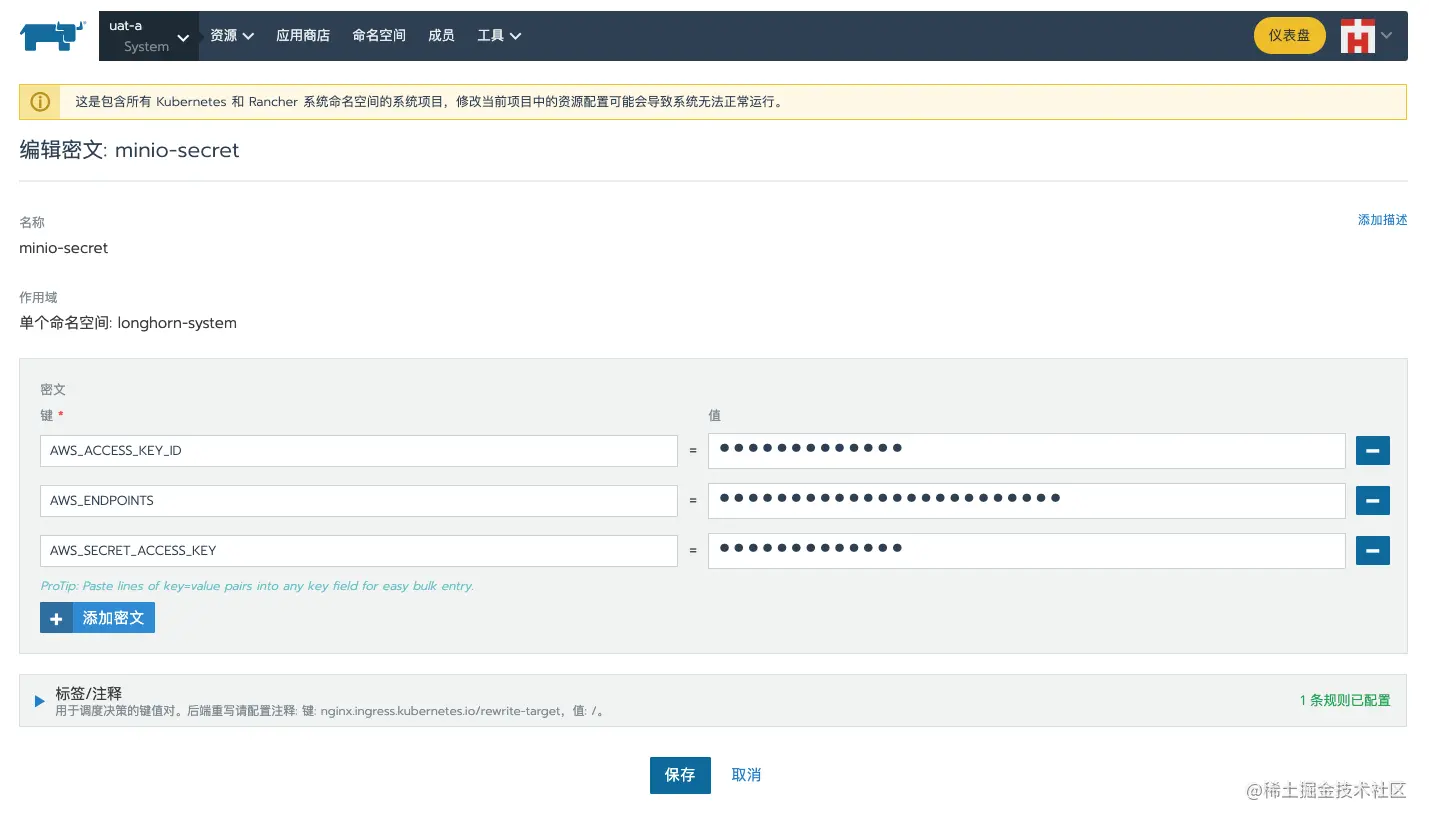This screenshot has width=1429, height=823.
Task: Click the AWS_SECRET_ACCESS_KEY key field
Action: [x=359, y=551]
